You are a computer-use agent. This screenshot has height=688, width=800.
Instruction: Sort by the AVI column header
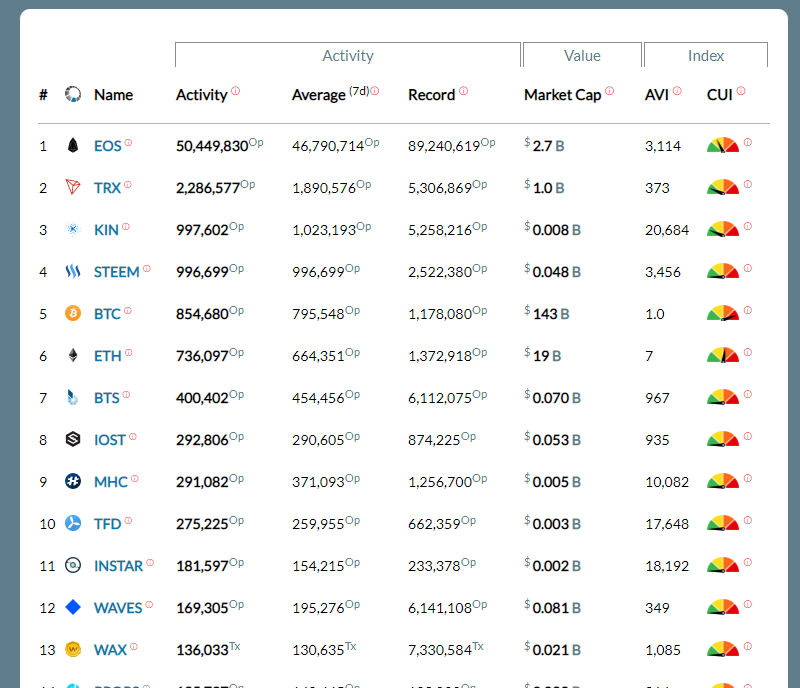click(657, 95)
